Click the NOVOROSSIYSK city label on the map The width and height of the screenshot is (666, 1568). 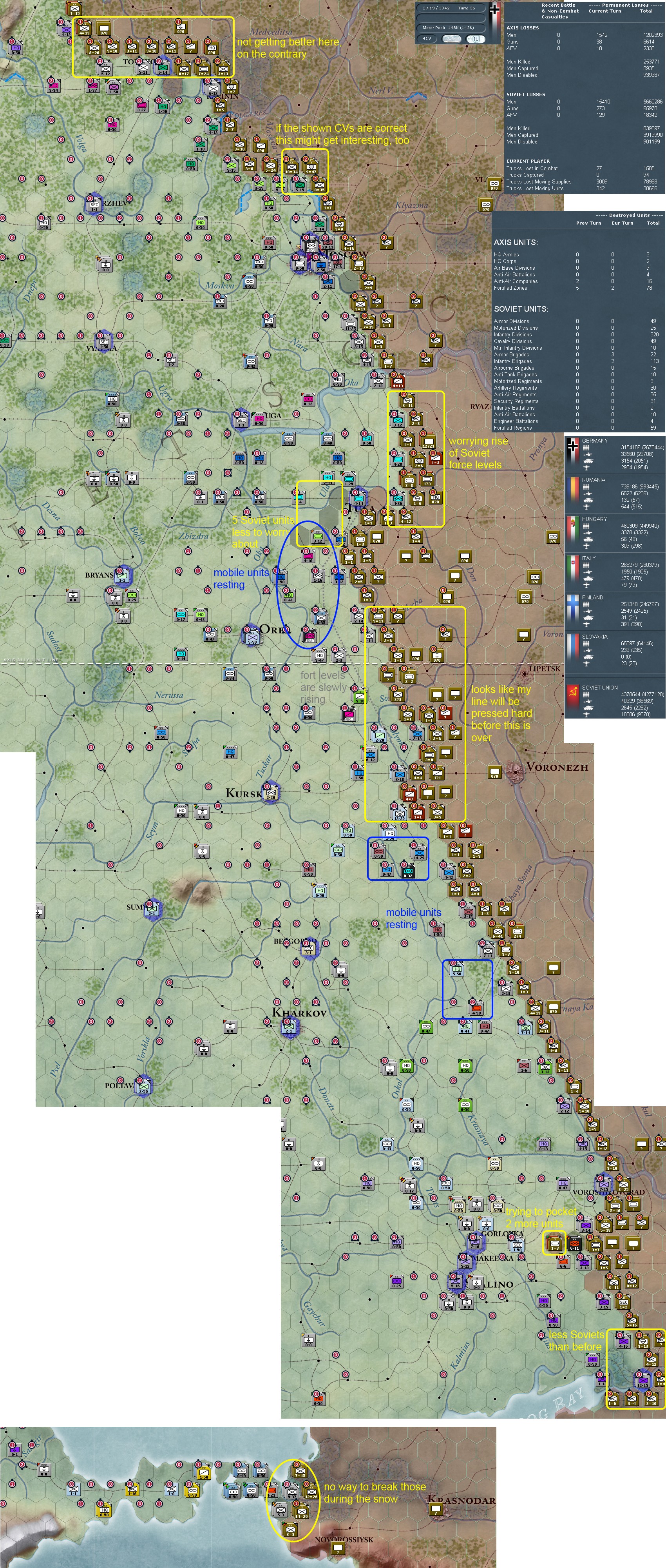344,1539
